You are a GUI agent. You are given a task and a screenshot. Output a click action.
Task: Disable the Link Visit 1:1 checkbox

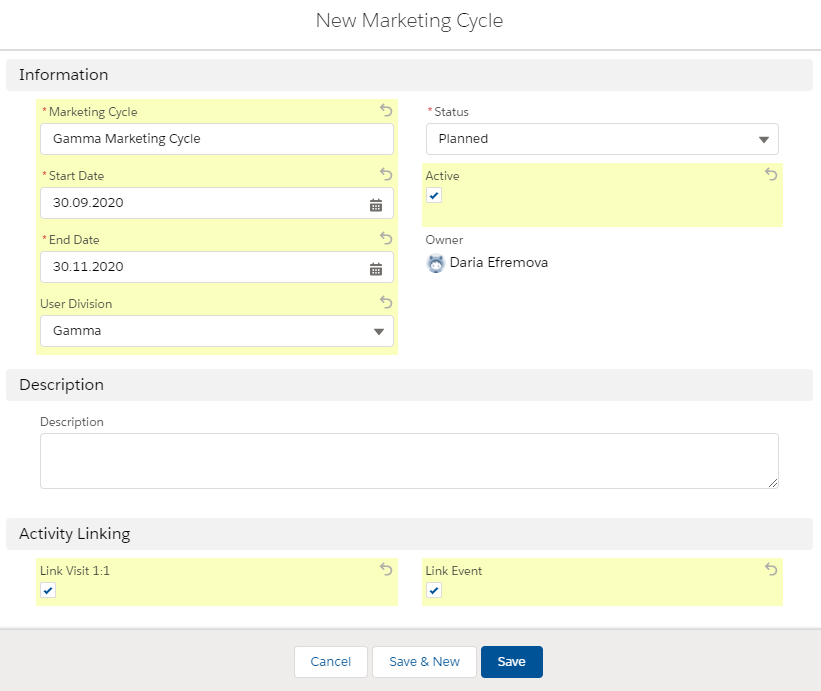point(47,590)
